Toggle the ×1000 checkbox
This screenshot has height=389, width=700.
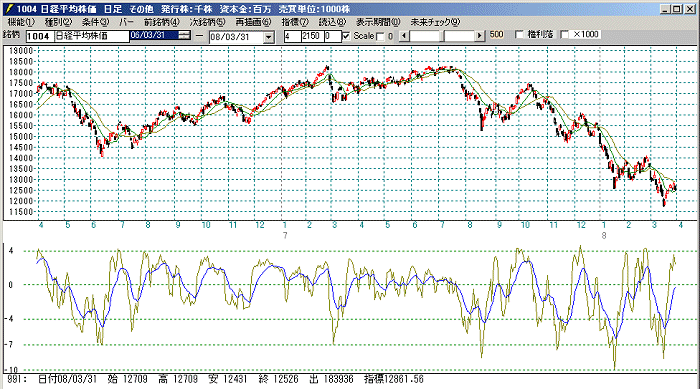pos(564,34)
